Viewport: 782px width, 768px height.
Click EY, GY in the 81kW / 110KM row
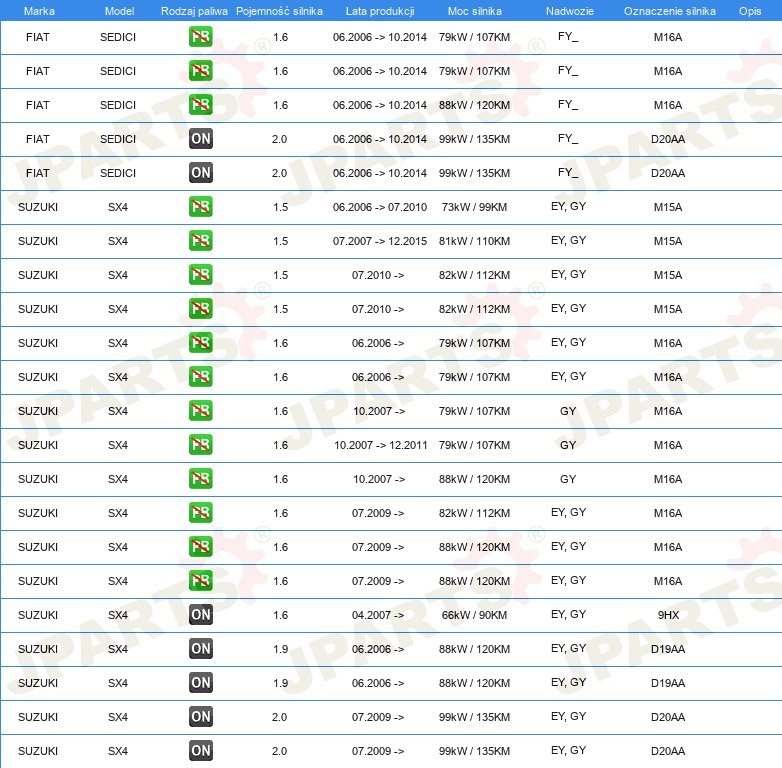tap(569, 240)
